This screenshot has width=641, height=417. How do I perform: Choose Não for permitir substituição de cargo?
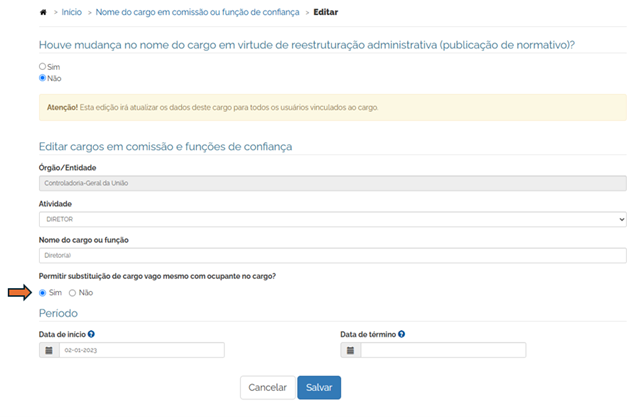(72, 293)
